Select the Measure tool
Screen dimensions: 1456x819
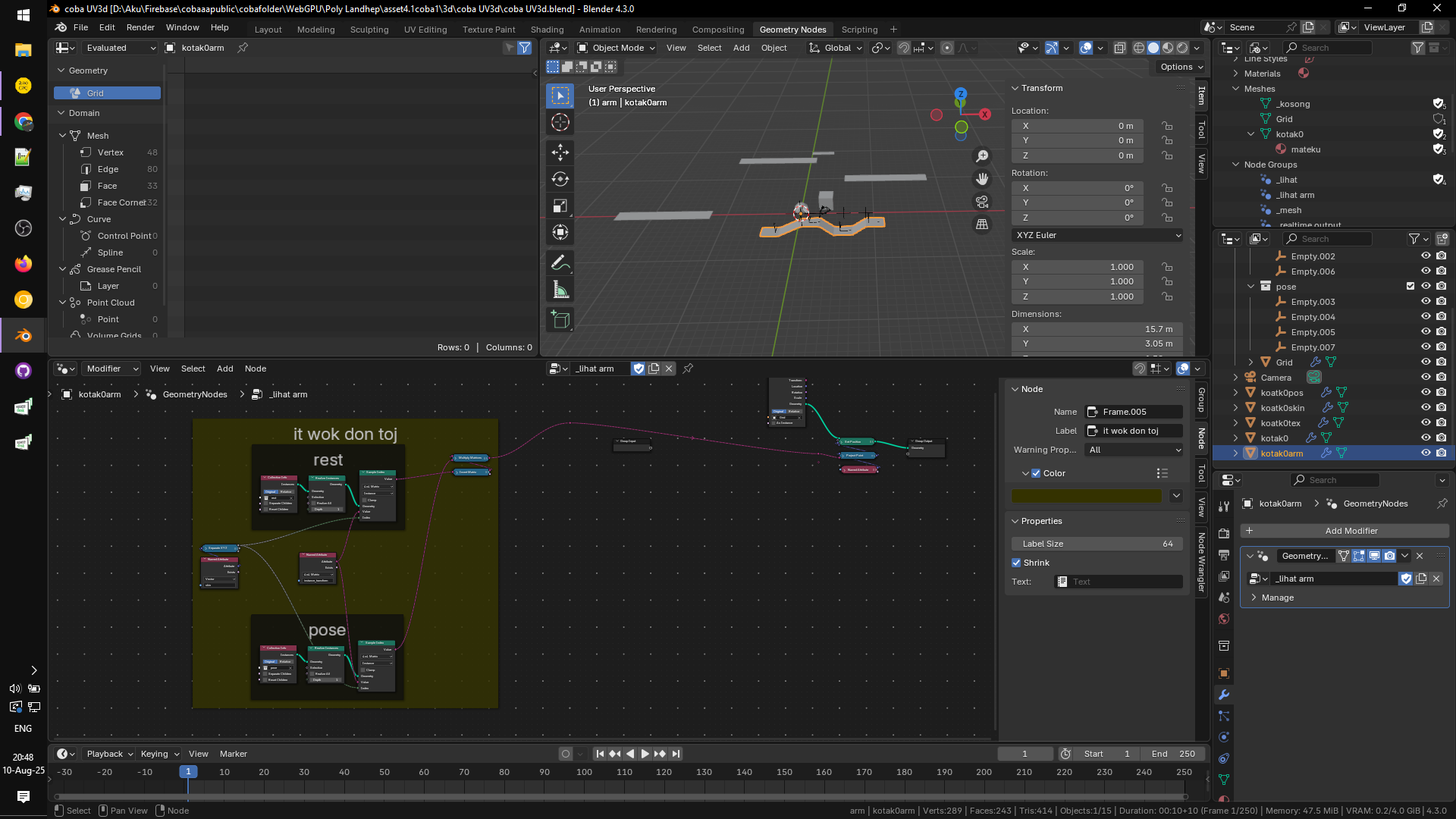coord(560,290)
